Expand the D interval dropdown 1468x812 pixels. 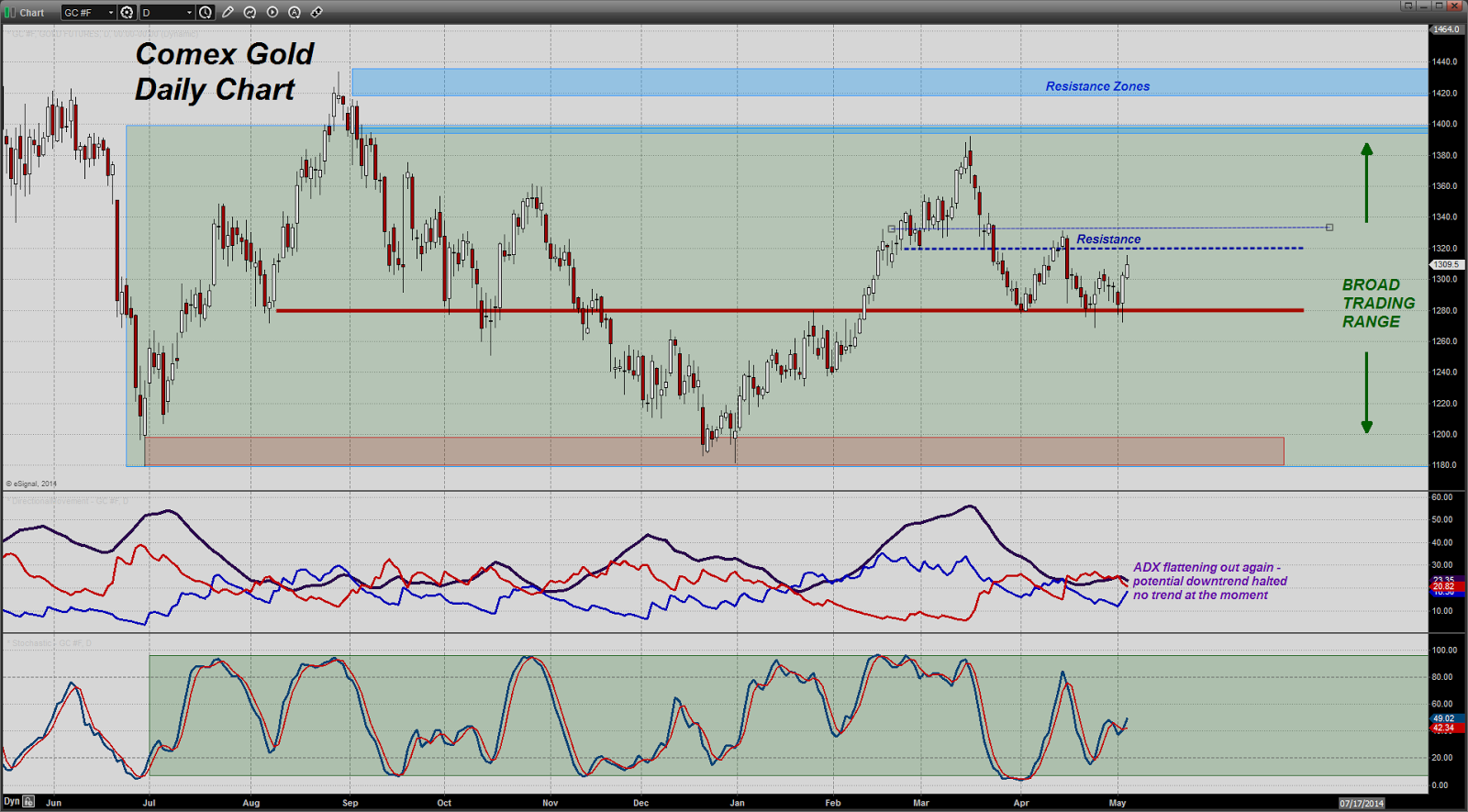pos(190,13)
